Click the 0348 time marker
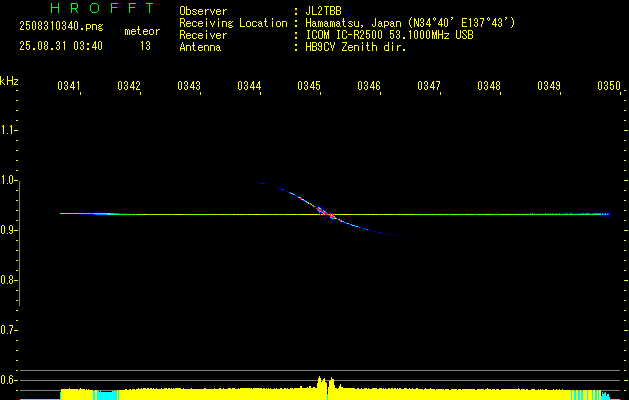Screen dimensions: 629x400 tap(489, 85)
